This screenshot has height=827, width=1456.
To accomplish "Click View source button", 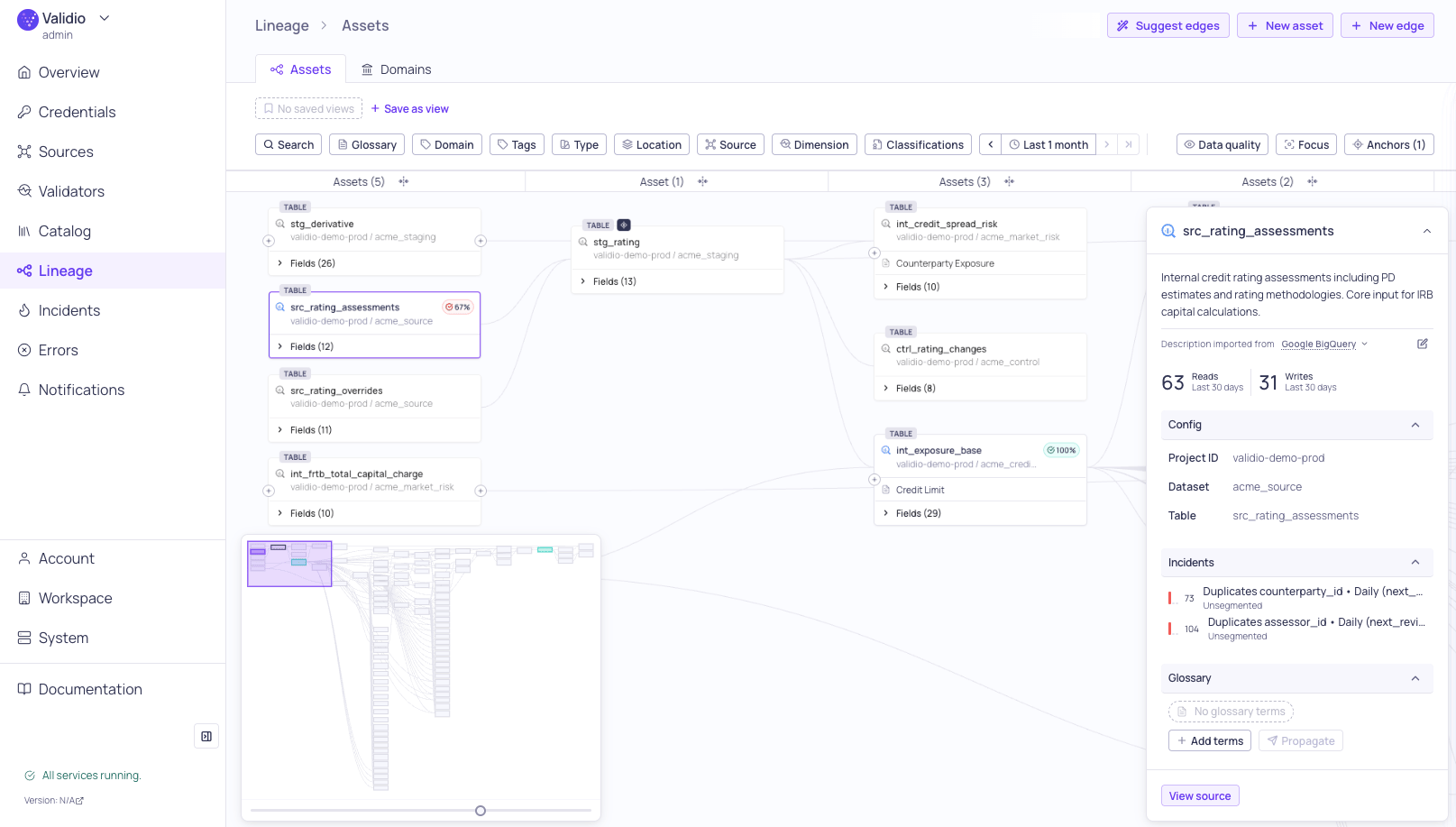I will pos(1200,795).
